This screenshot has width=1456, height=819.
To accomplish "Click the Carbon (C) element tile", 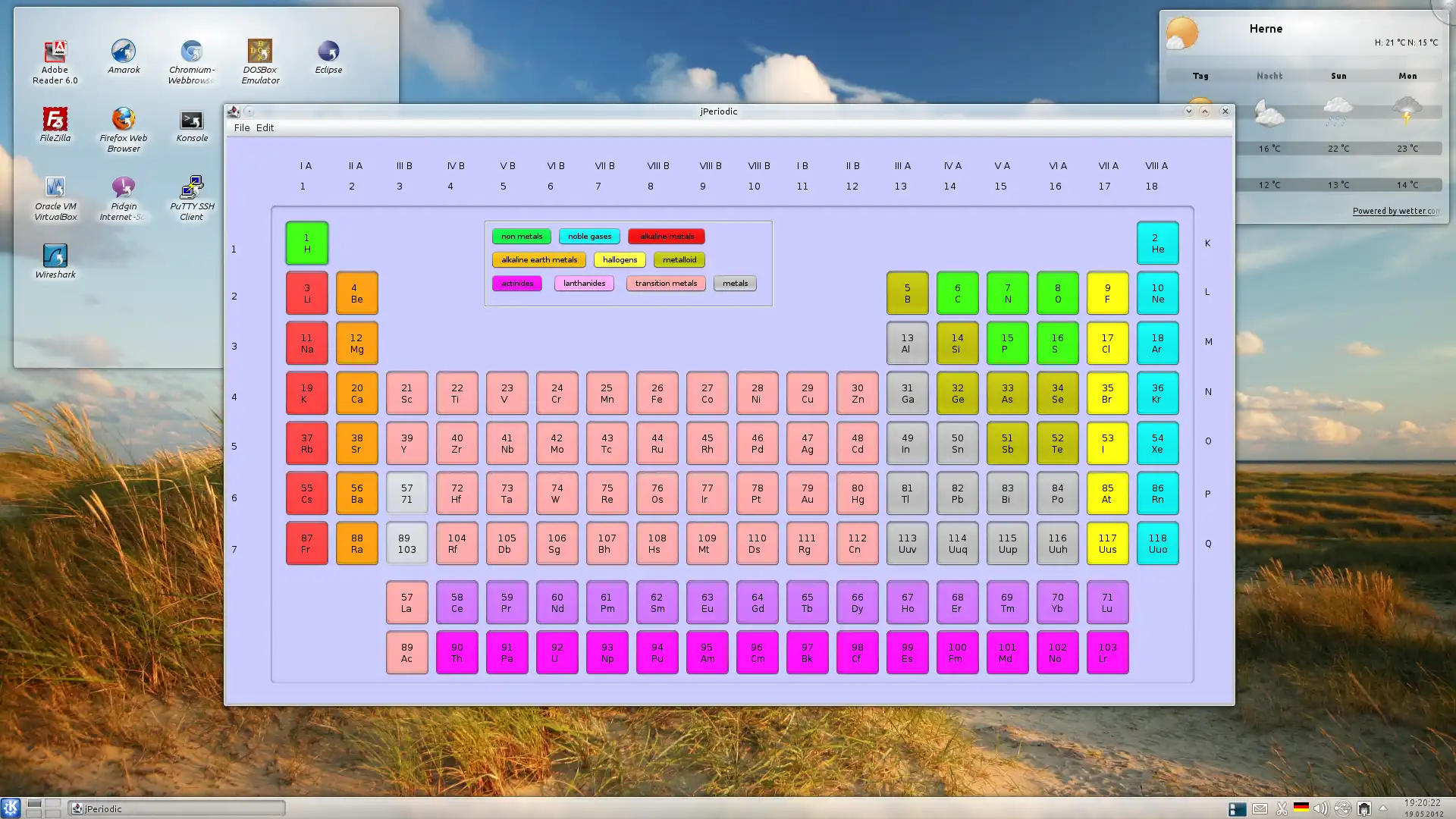I will pyautogui.click(x=957, y=293).
